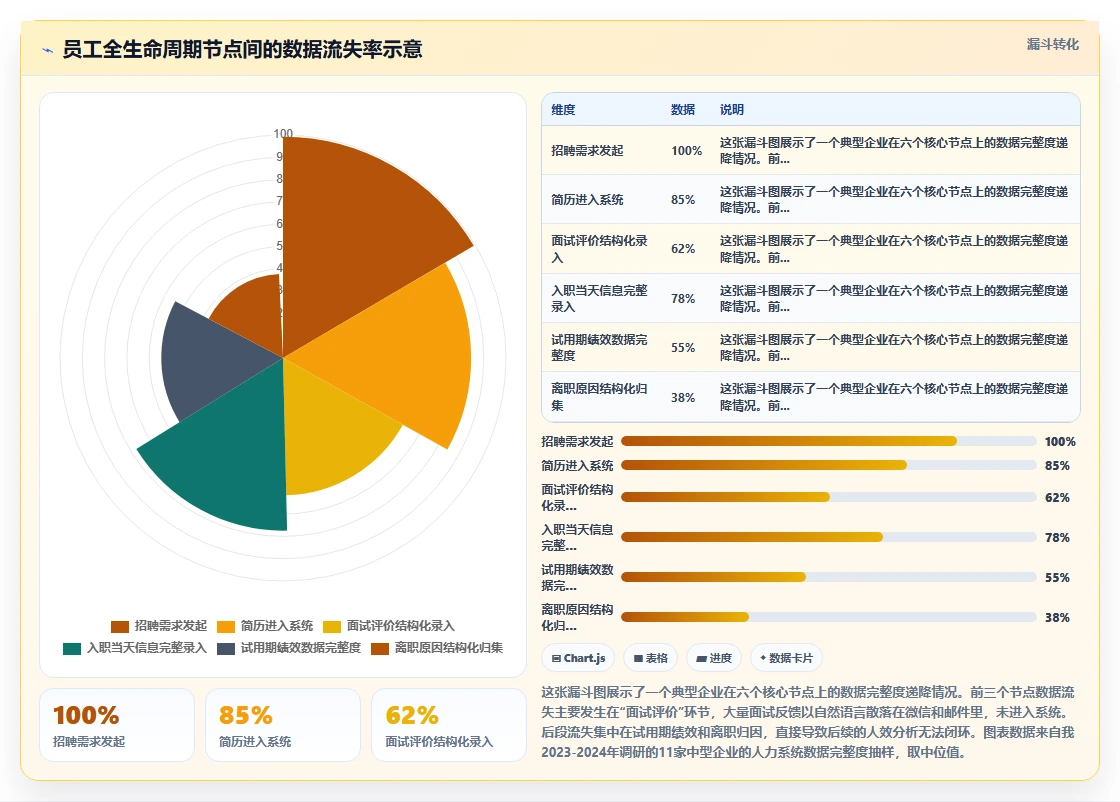1120x802 pixels.
Task: Toggle 招聘需求发起 legend swatch
Action: pos(120,626)
